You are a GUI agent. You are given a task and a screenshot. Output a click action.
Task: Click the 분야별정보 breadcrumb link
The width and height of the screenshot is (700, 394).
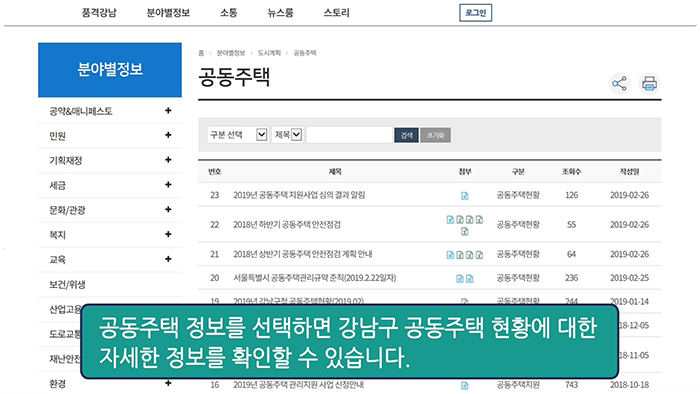[x=231, y=53]
